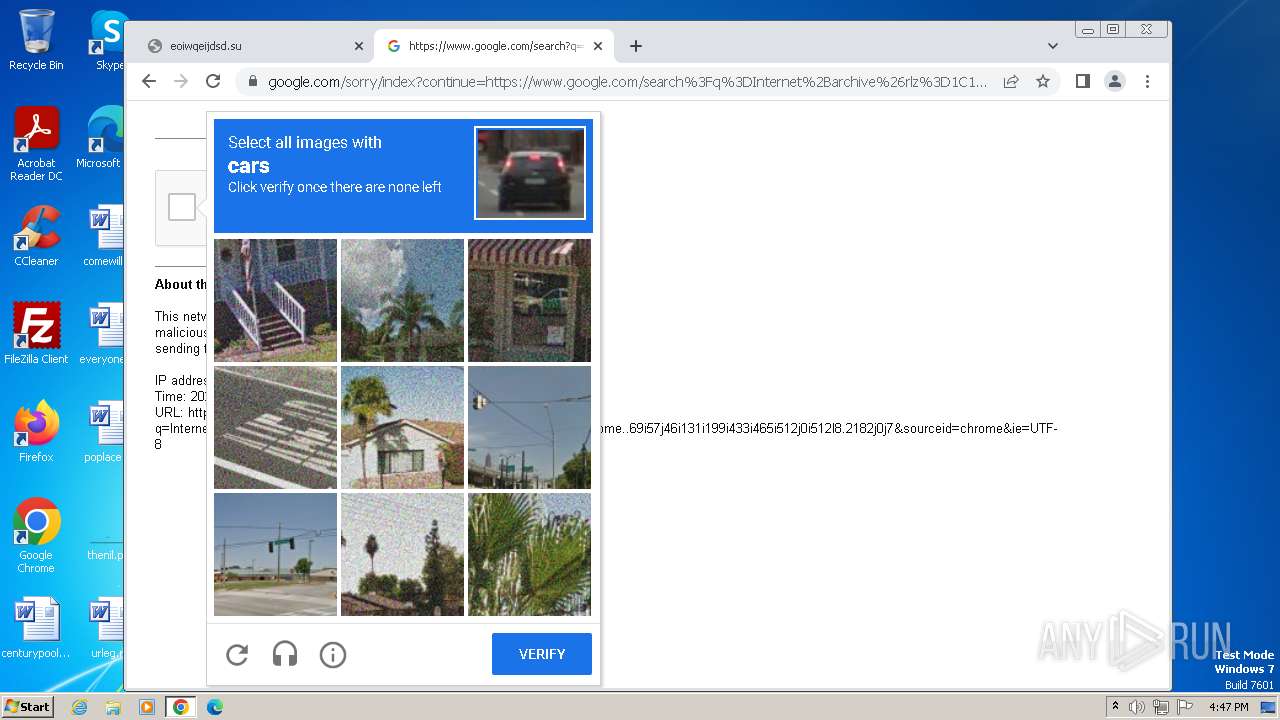Select the captcha tile showing a crosswalk
This screenshot has height=720, width=1280.
click(275, 427)
